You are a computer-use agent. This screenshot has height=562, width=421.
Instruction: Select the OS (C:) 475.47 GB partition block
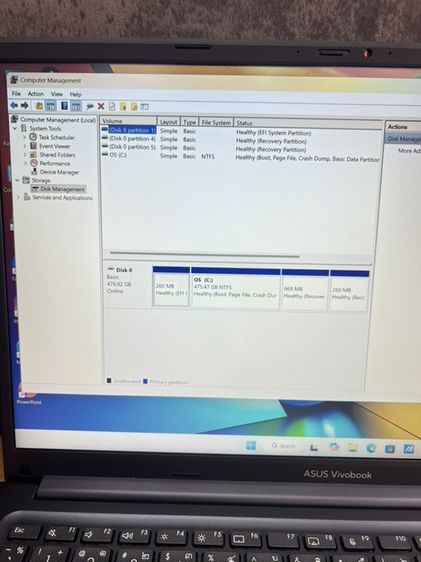tap(235, 288)
